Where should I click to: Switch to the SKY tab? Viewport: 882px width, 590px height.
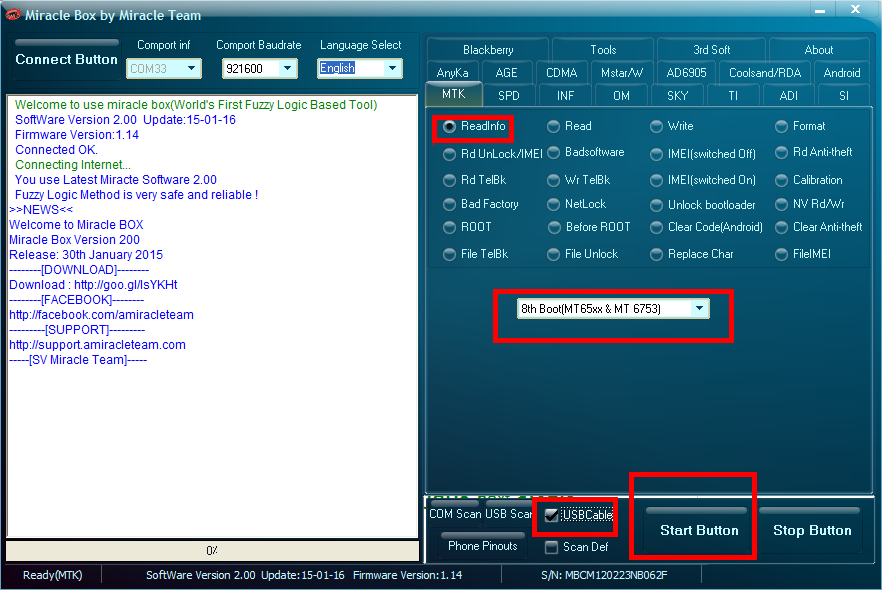(677, 96)
